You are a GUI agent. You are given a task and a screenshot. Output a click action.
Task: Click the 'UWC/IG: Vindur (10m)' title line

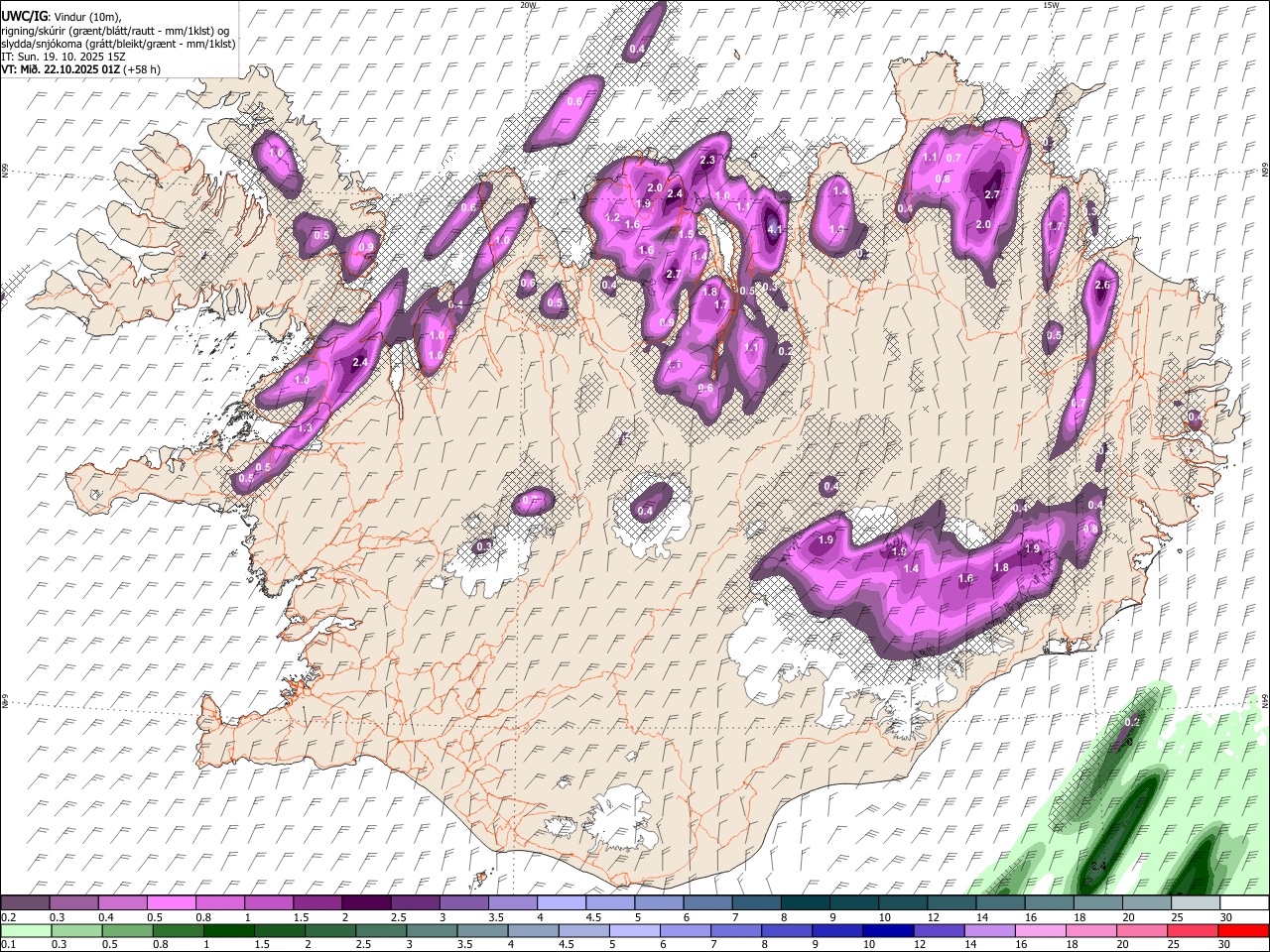[x=62, y=17]
